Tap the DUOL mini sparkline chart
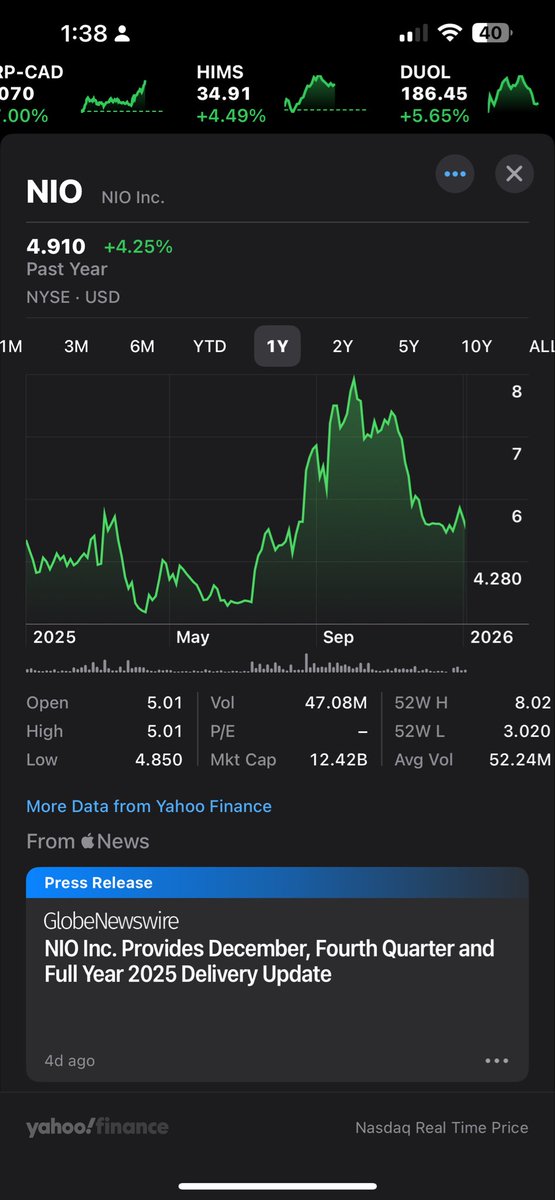The width and height of the screenshot is (555, 1200). click(x=513, y=93)
